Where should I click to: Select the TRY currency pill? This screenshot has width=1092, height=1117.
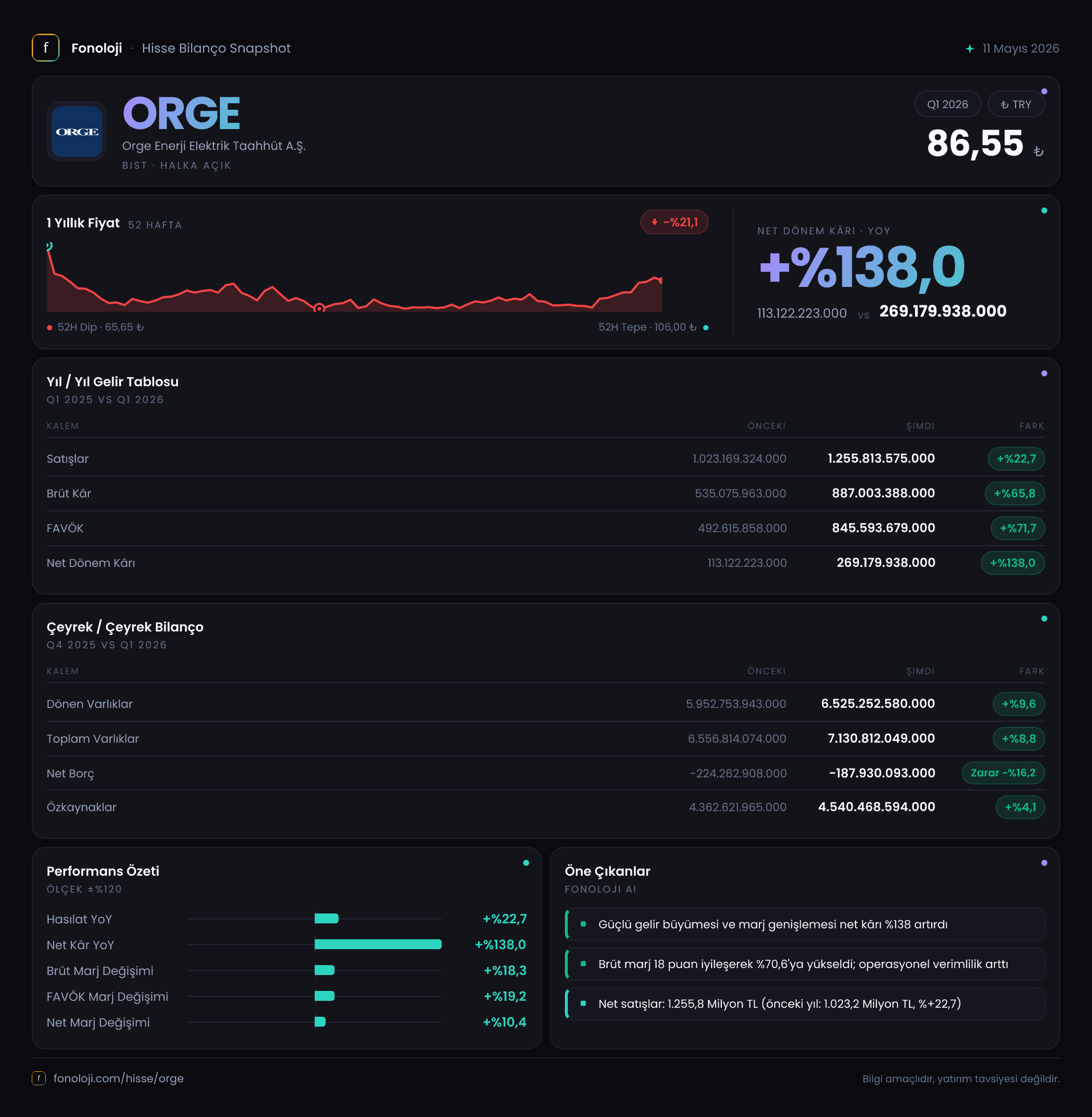coord(1016,104)
